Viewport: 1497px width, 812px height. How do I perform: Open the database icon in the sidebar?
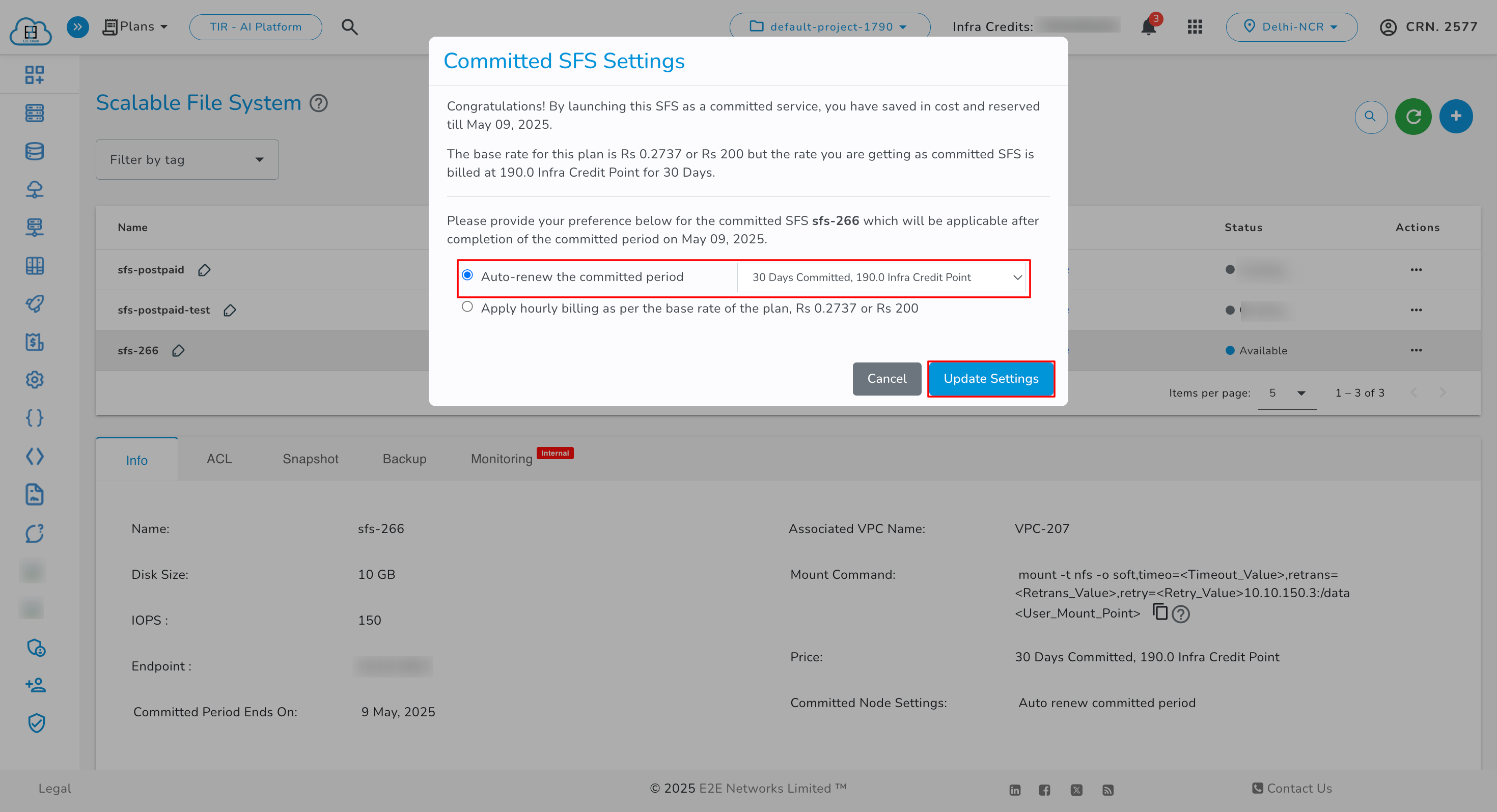coord(34,151)
